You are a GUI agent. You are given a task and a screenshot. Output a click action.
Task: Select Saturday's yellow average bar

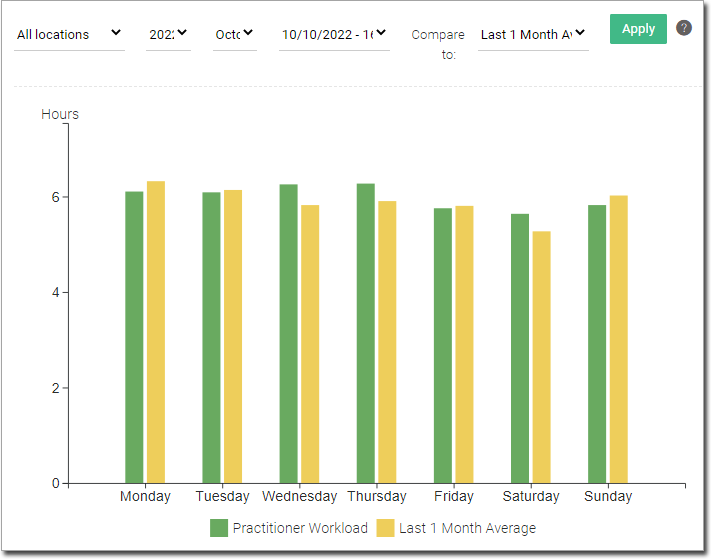pos(541,357)
